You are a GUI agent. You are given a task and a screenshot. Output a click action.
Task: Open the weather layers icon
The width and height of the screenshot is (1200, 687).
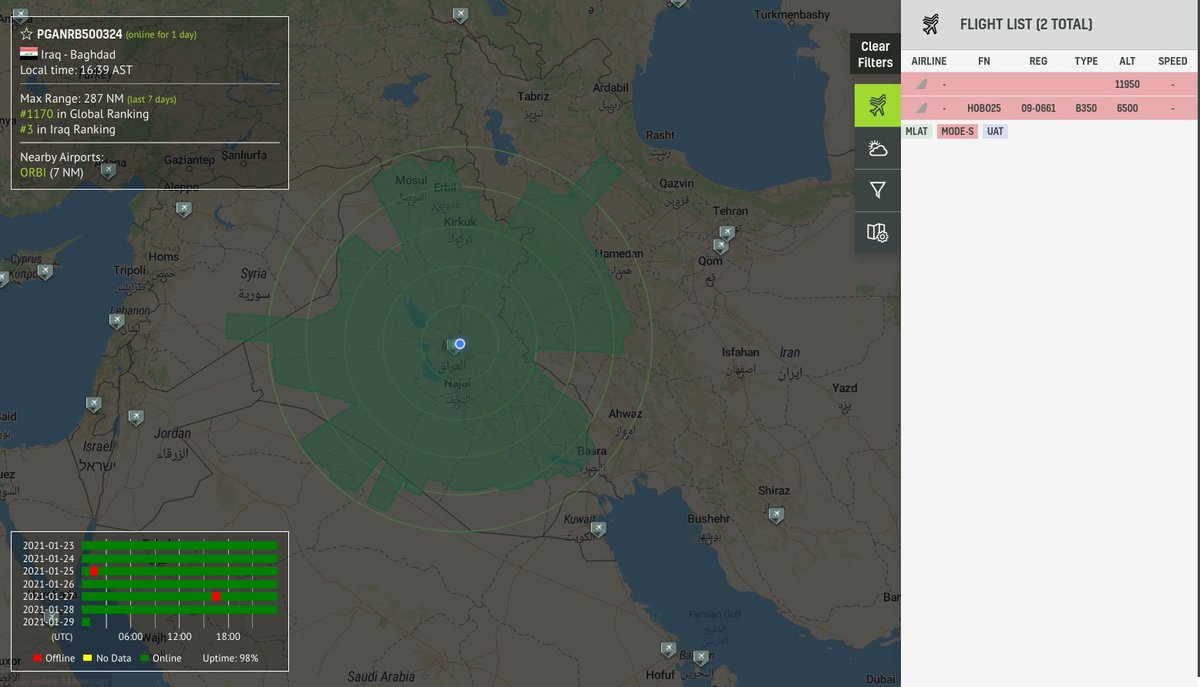pyautogui.click(x=877, y=148)
